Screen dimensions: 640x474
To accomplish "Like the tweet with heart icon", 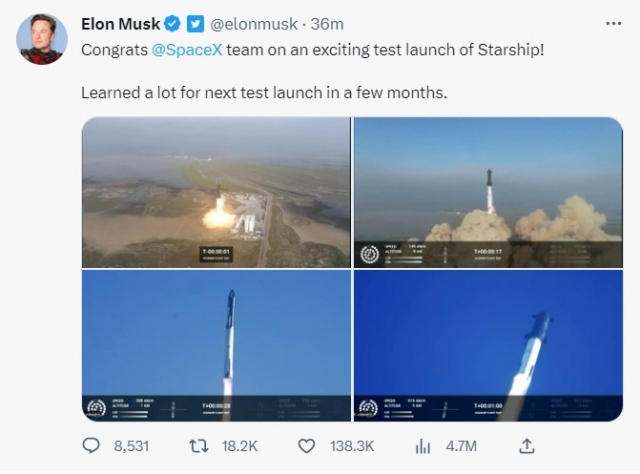I will point(307,446).
